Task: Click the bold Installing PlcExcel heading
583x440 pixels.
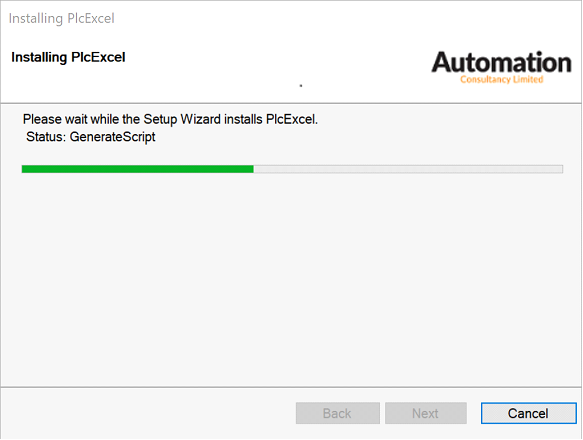Action: 68,57
